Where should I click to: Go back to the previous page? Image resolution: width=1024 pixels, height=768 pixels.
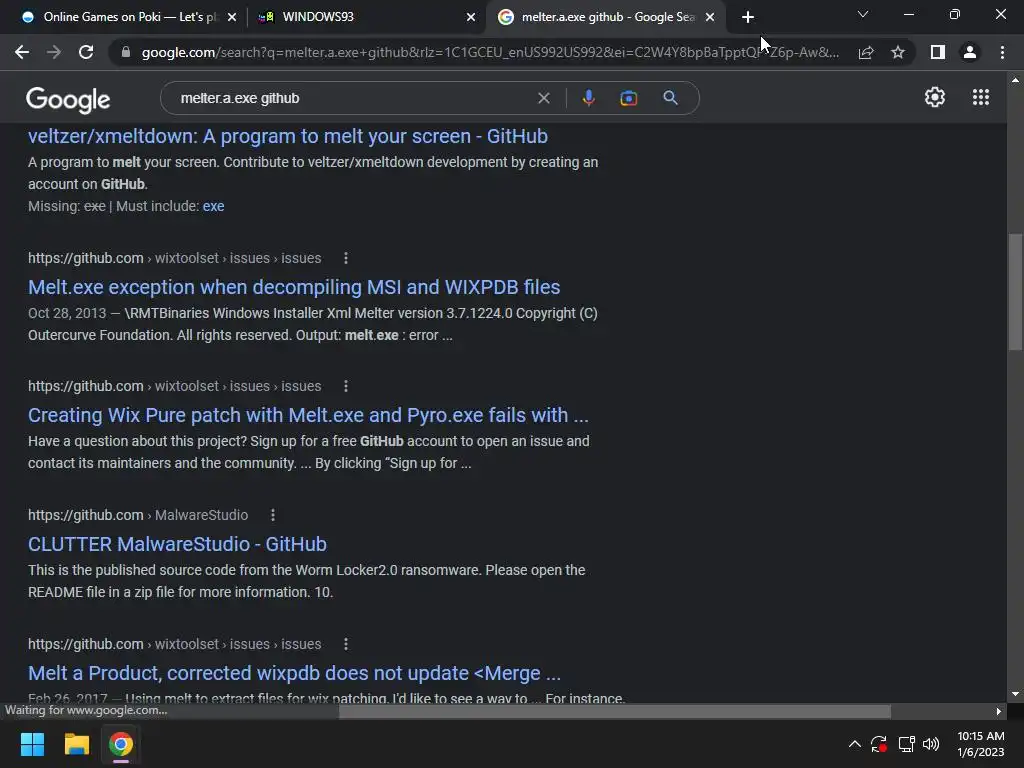(22, 52)
